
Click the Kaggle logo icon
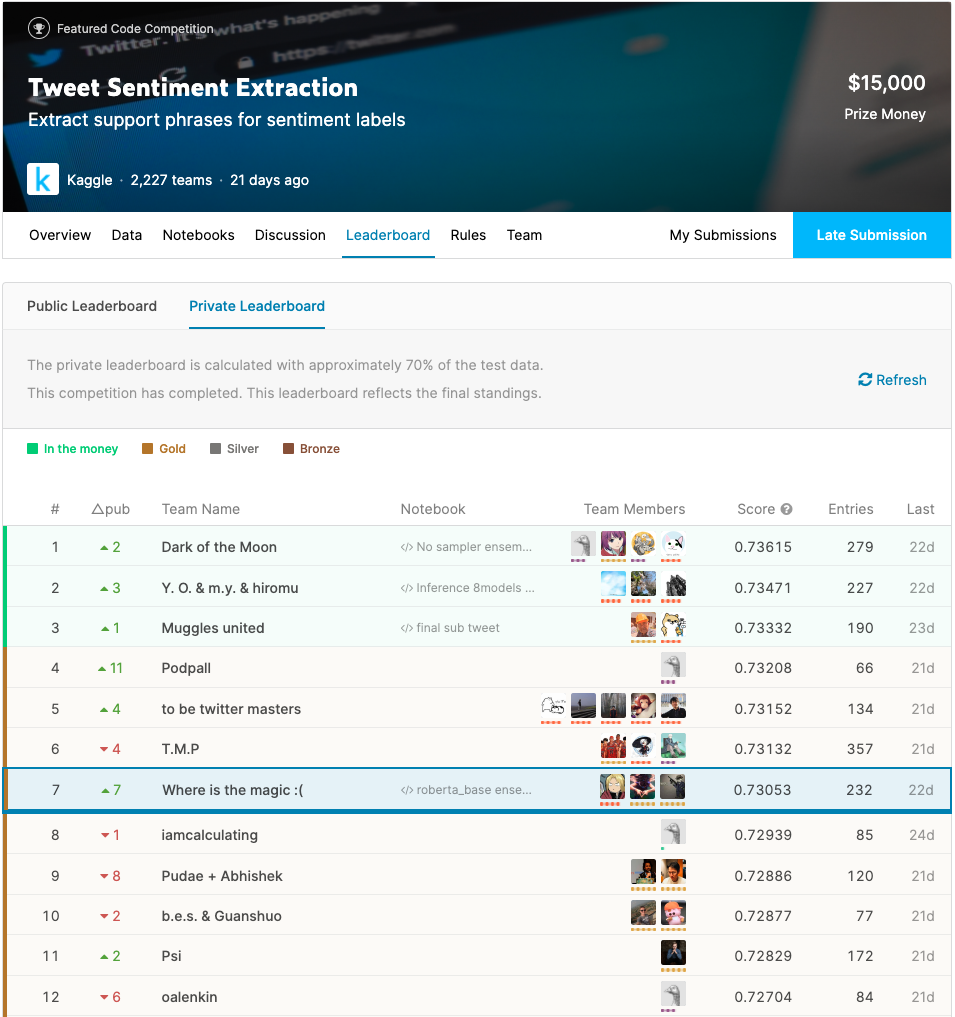[43, 180]
